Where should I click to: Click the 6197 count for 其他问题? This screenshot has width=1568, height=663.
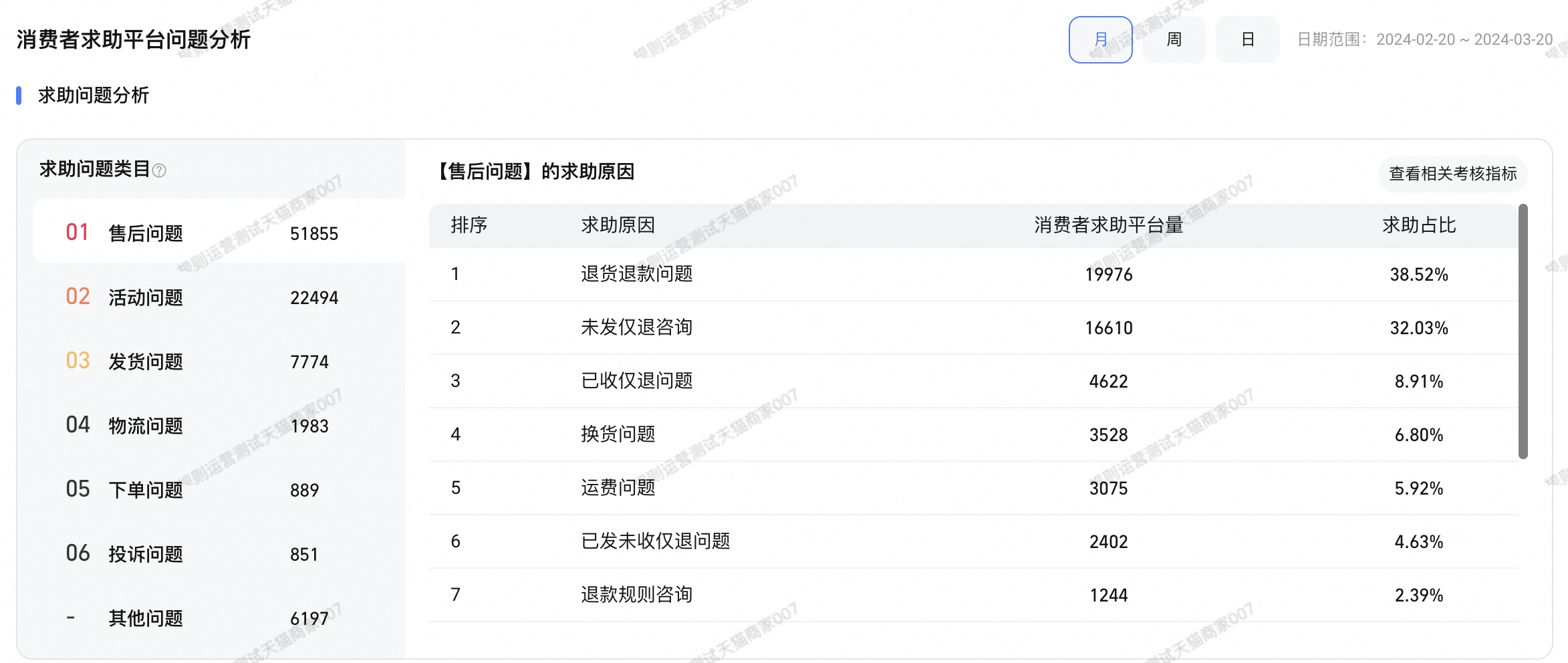point(309,619)
